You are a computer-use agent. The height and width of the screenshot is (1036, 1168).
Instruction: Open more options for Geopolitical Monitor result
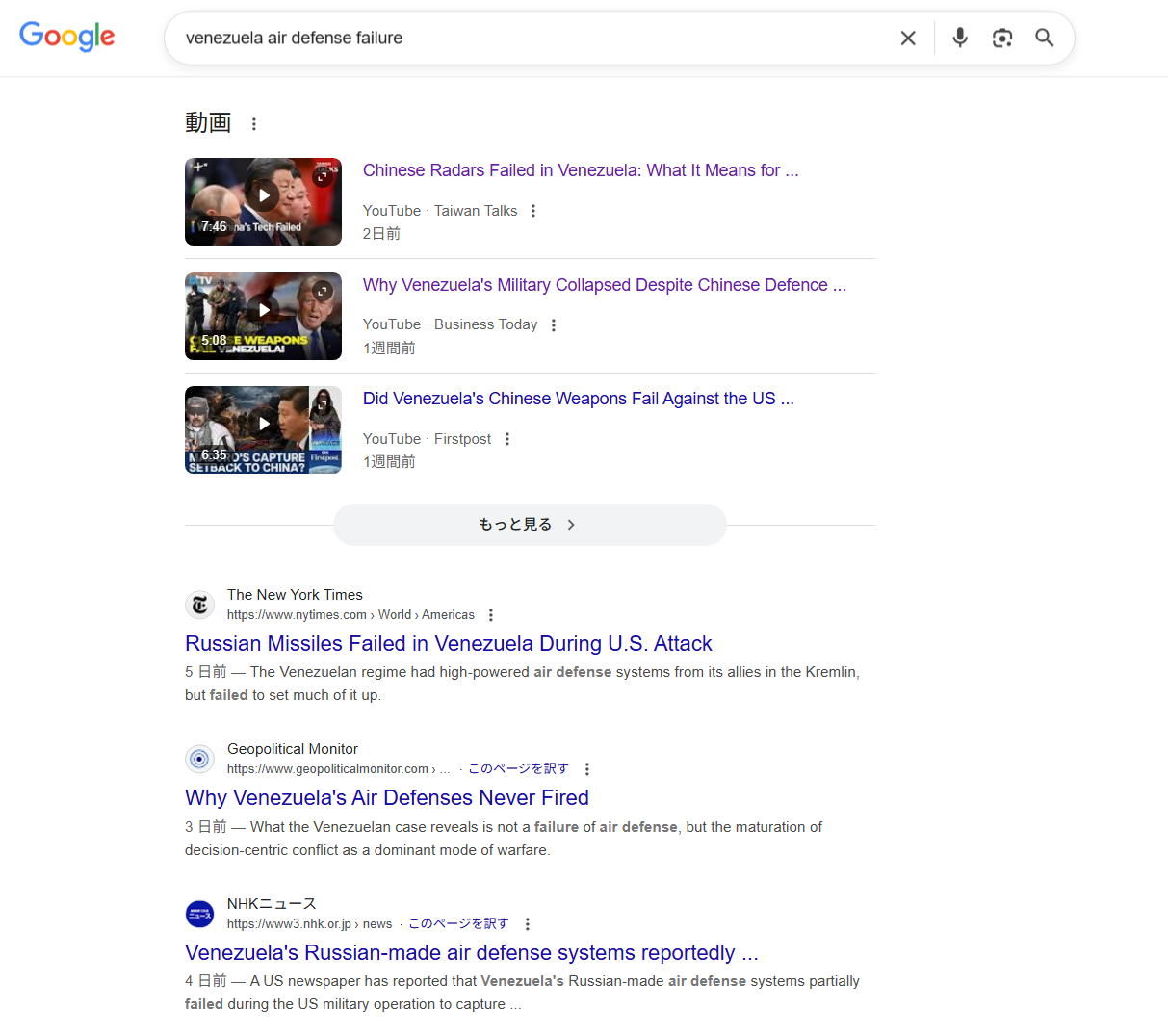tap(587, 769)
